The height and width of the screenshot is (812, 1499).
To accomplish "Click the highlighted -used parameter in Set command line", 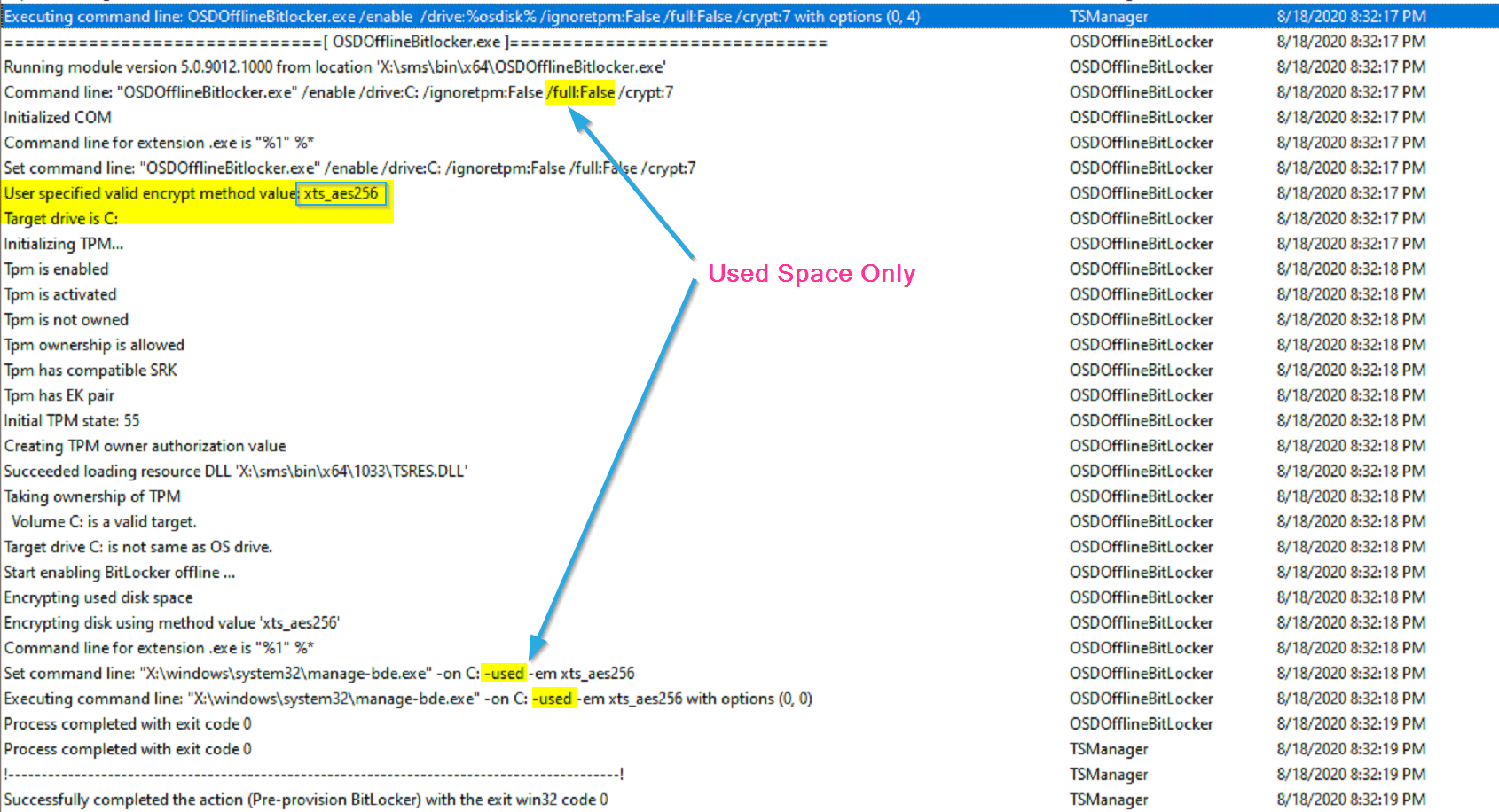I will tap(502, 673).
